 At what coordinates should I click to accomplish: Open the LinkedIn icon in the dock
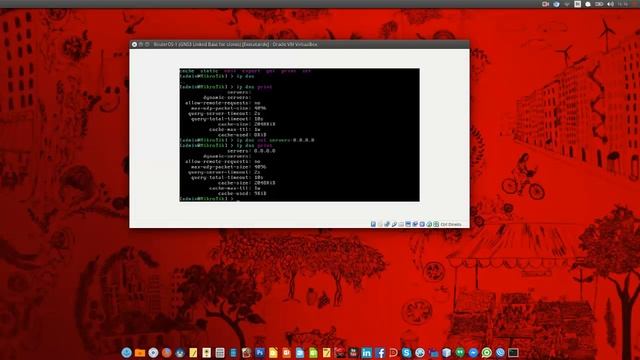pyautogui.click(x=367, y=353)
